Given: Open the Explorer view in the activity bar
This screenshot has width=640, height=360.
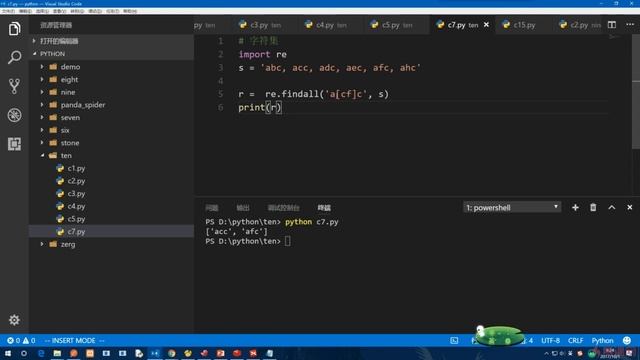Looking at the screenshot, I should pos(14,29).
